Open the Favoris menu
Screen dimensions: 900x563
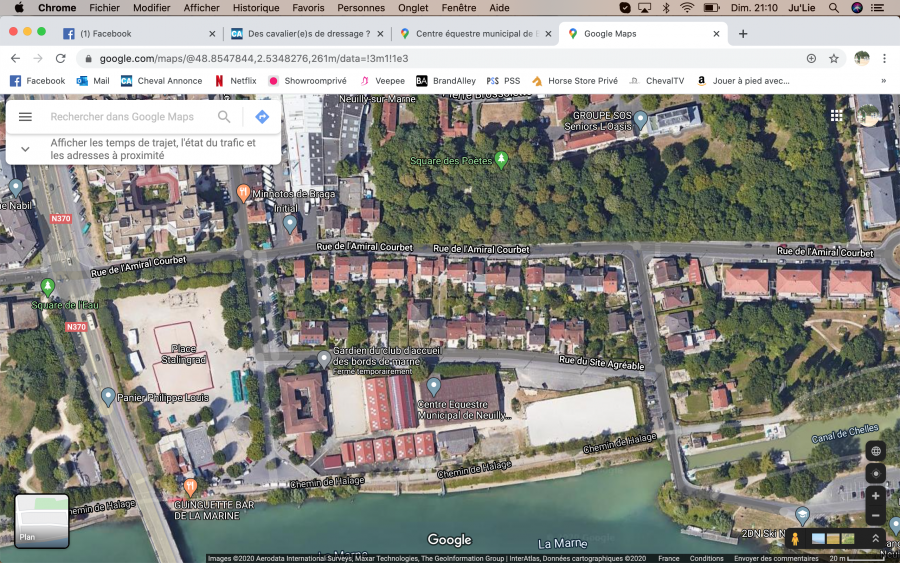coord(308,8)
